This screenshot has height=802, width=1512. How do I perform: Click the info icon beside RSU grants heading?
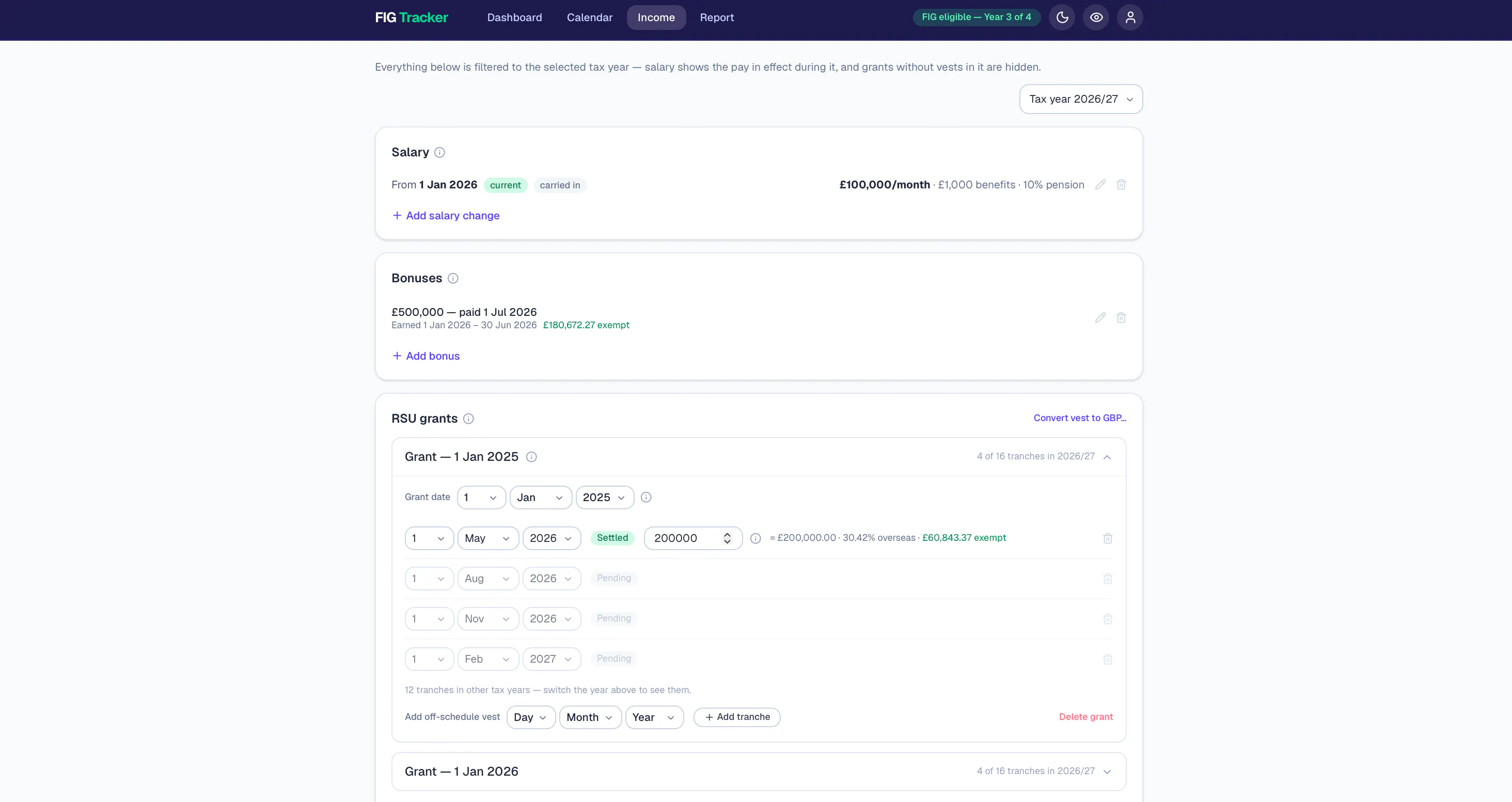click(x=468, y=419)
